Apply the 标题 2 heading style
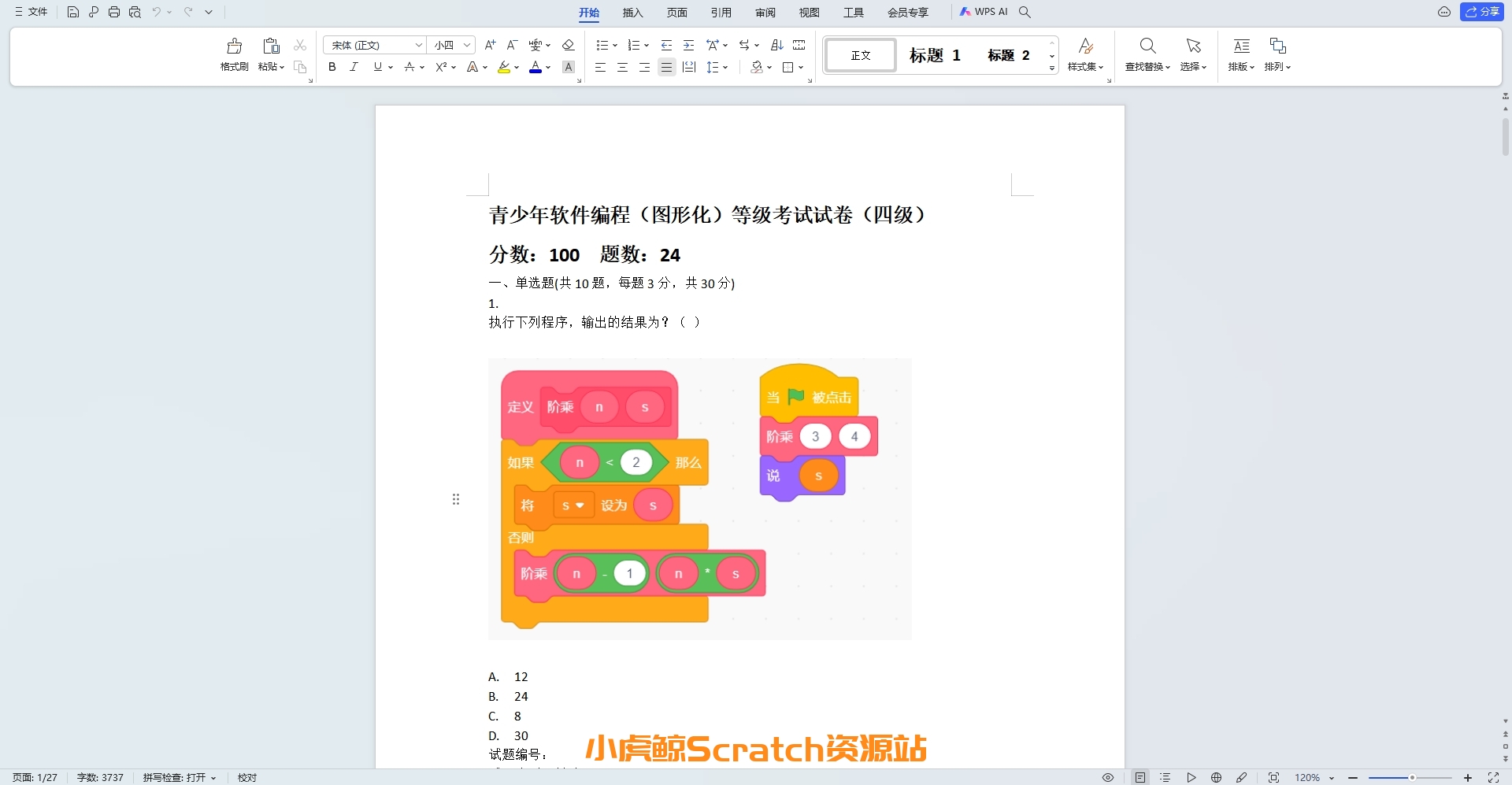The image size is (1512, 785). (1009, 55)
